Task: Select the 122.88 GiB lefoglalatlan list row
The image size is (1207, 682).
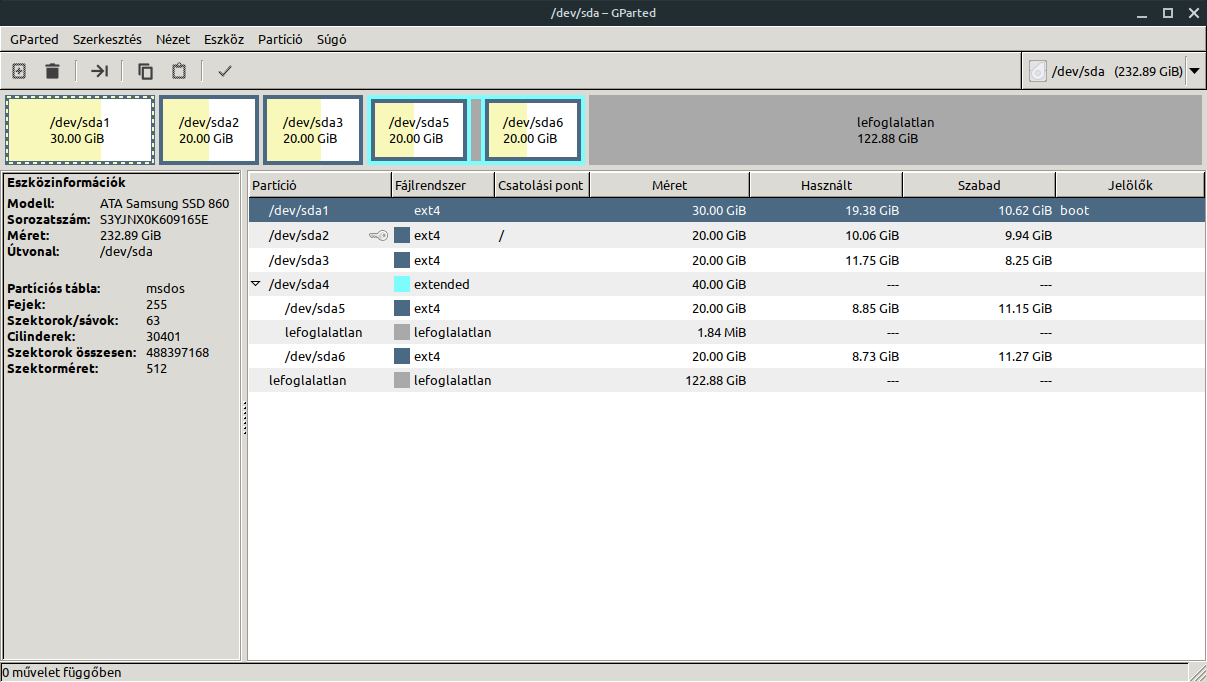Action: [726, 380]
